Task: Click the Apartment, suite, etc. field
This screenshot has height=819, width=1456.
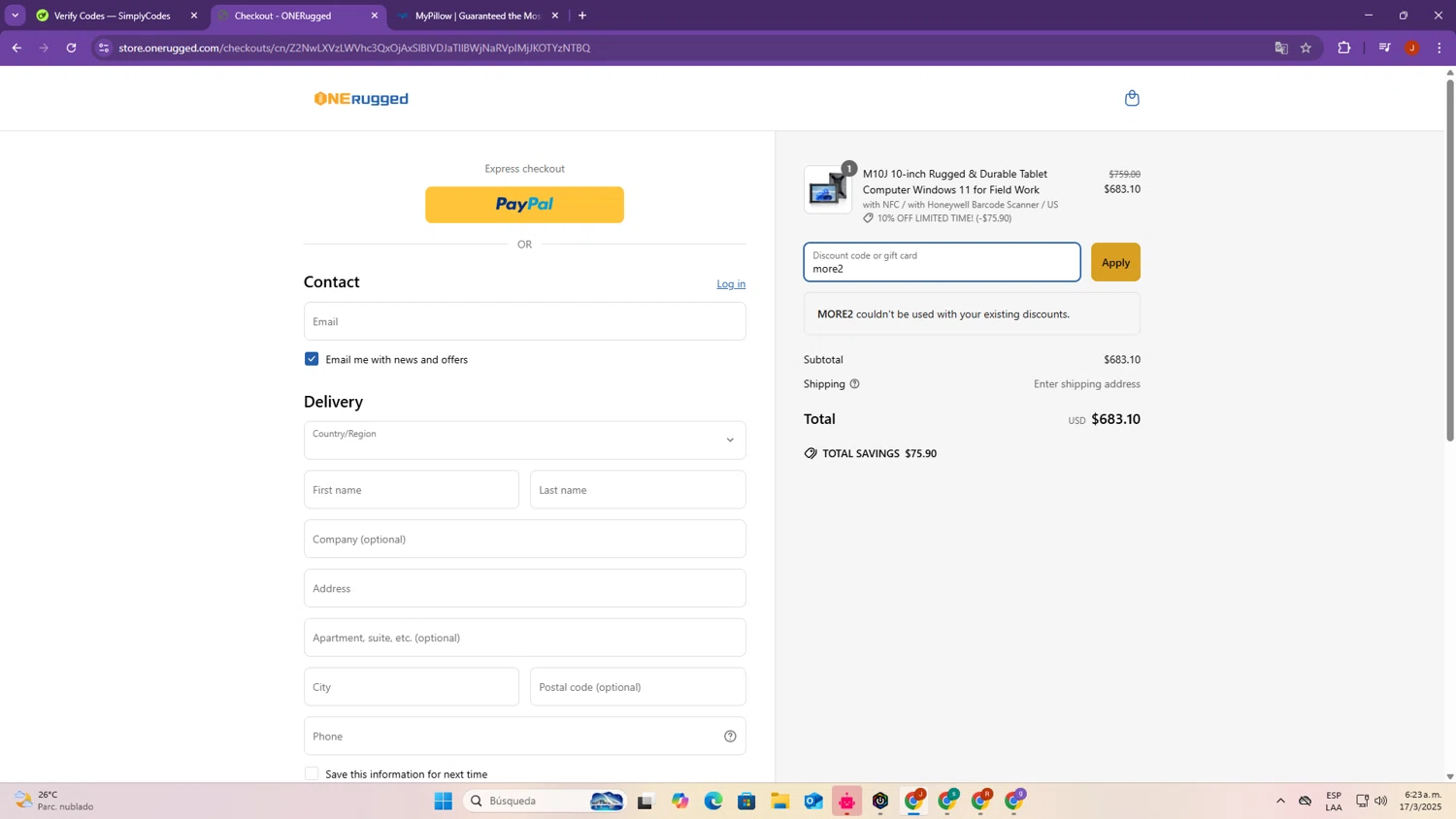Action: tap(525, 638)
